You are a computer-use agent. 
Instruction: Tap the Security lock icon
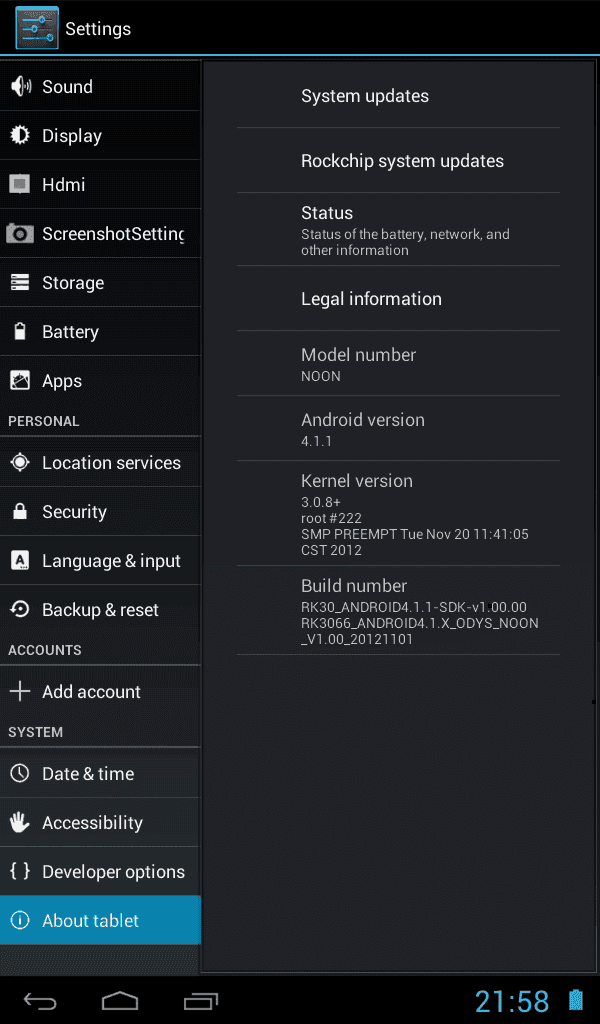coord(20,511)
